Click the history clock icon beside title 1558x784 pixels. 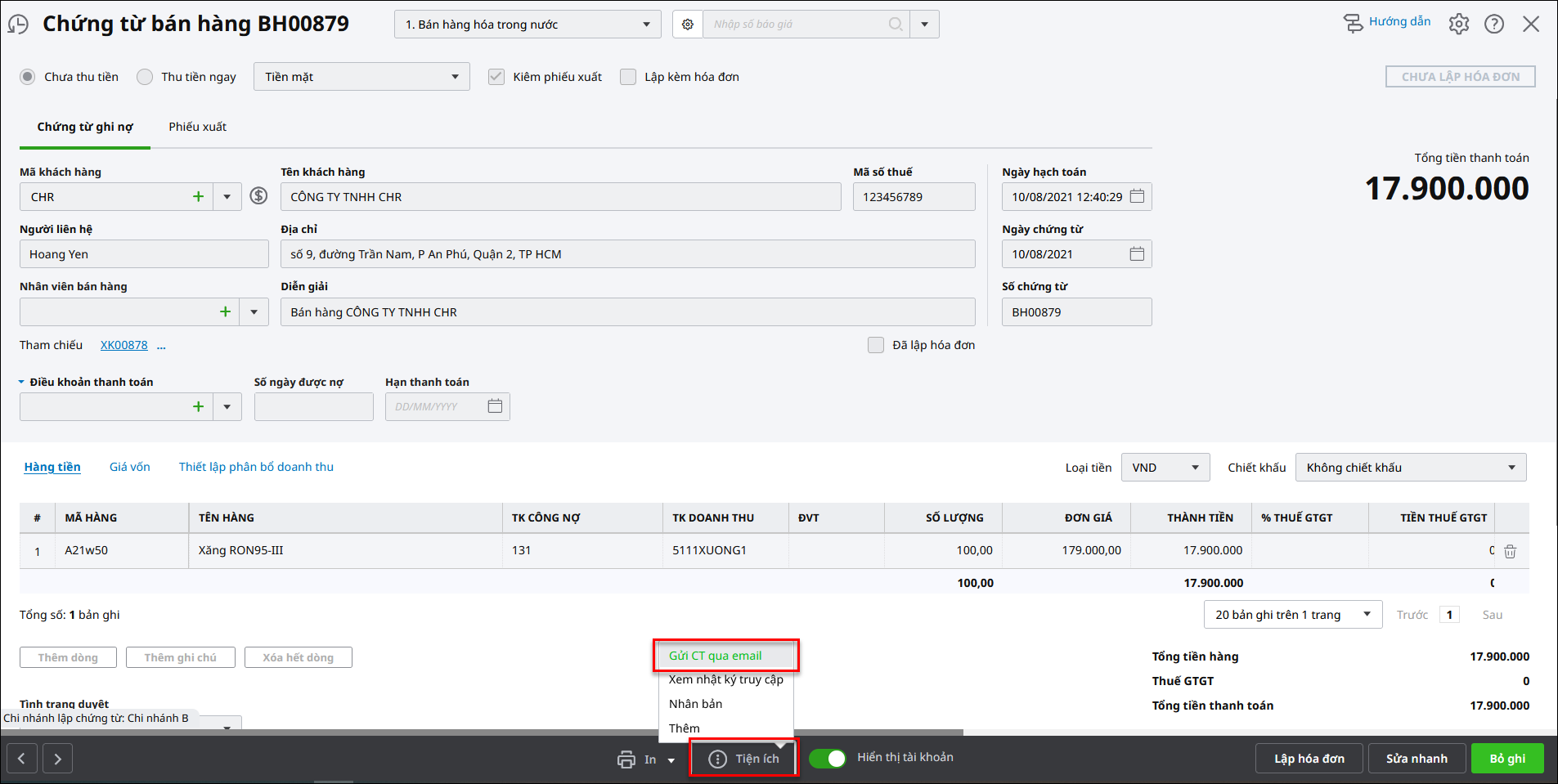[18, 25]
